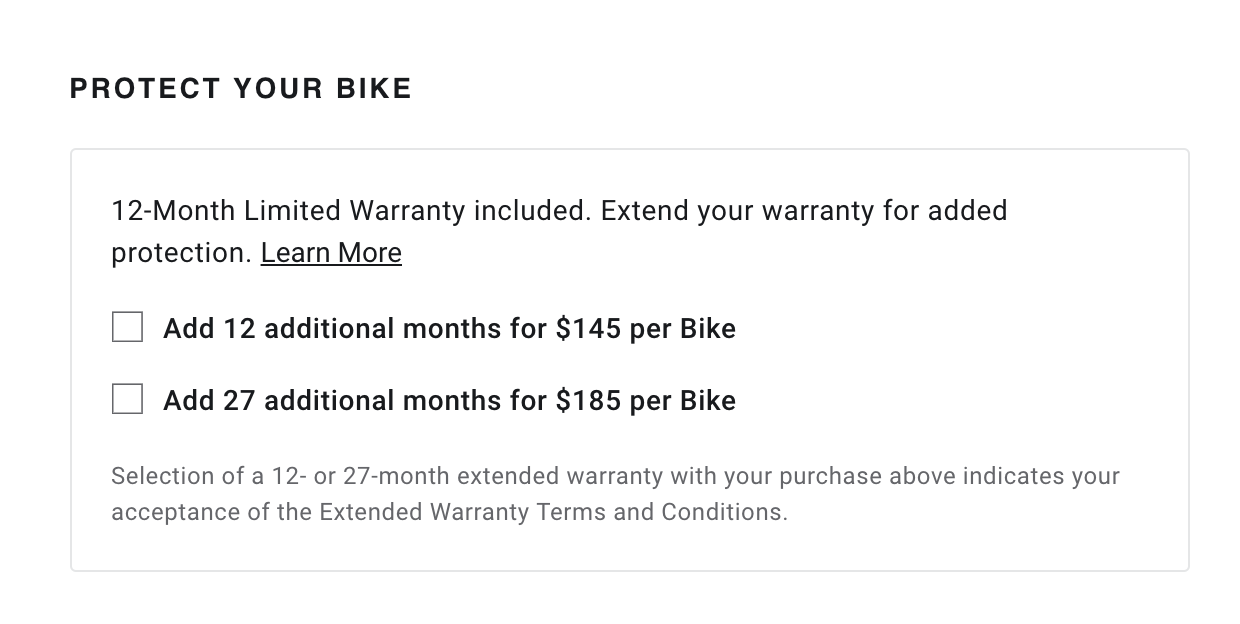
Task: Click the "Add 12 additional months" label text
Action: pyautogui.click(x=300, y=328)
